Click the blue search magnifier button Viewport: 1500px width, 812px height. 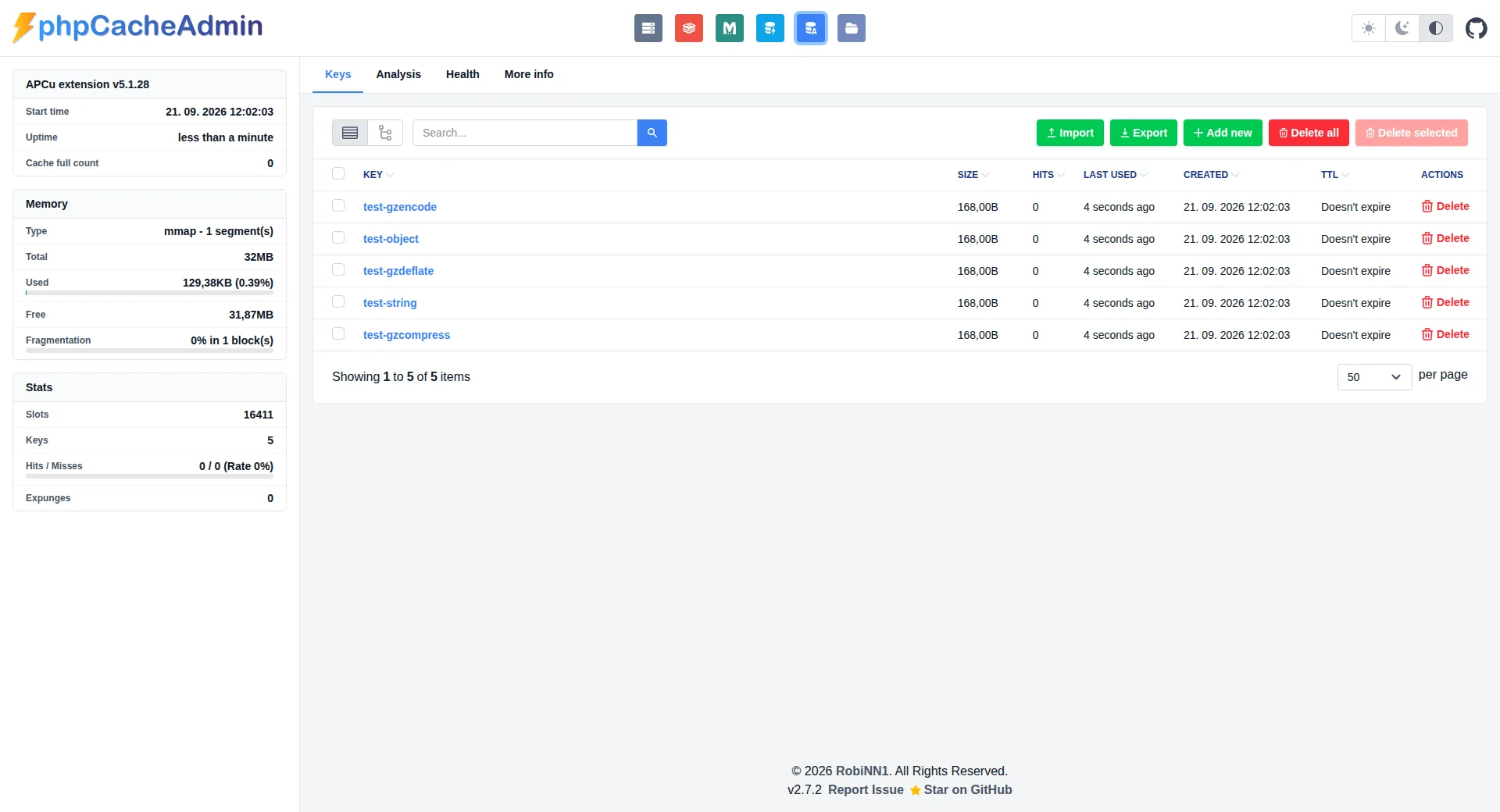pos(652,133)
